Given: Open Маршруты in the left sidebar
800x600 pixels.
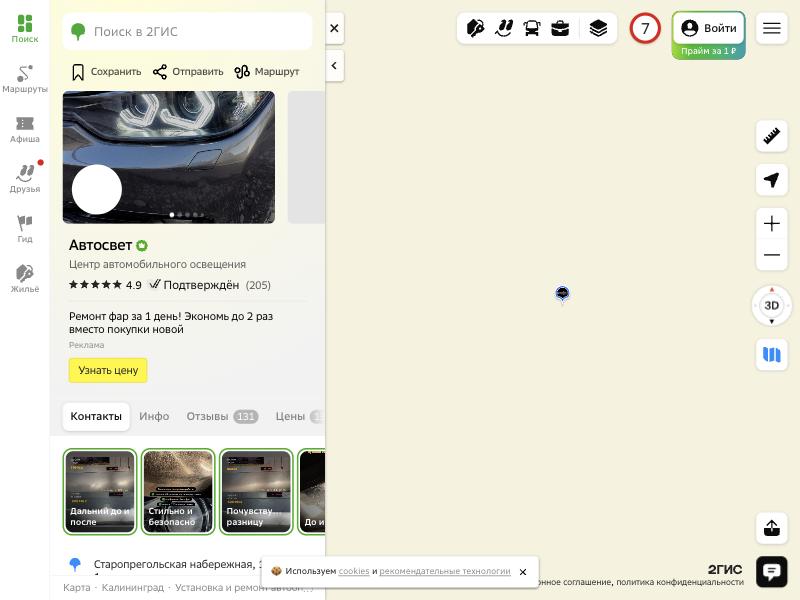Looking at the screenshot, I should (24, 79).
